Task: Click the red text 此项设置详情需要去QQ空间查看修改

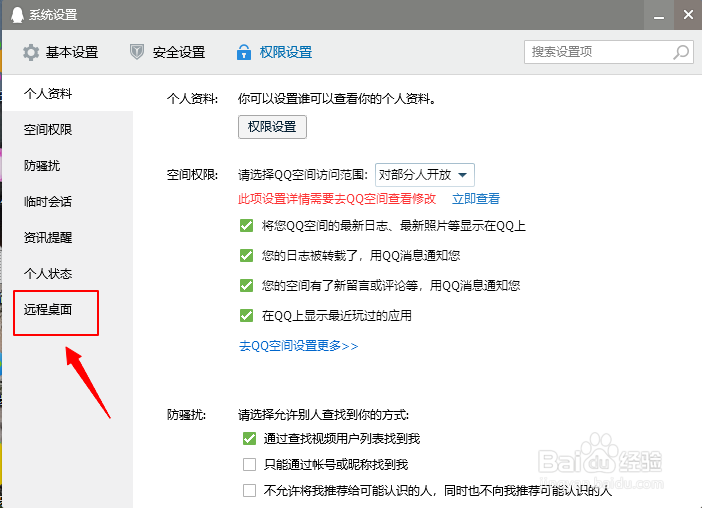Action: [337, 199]
